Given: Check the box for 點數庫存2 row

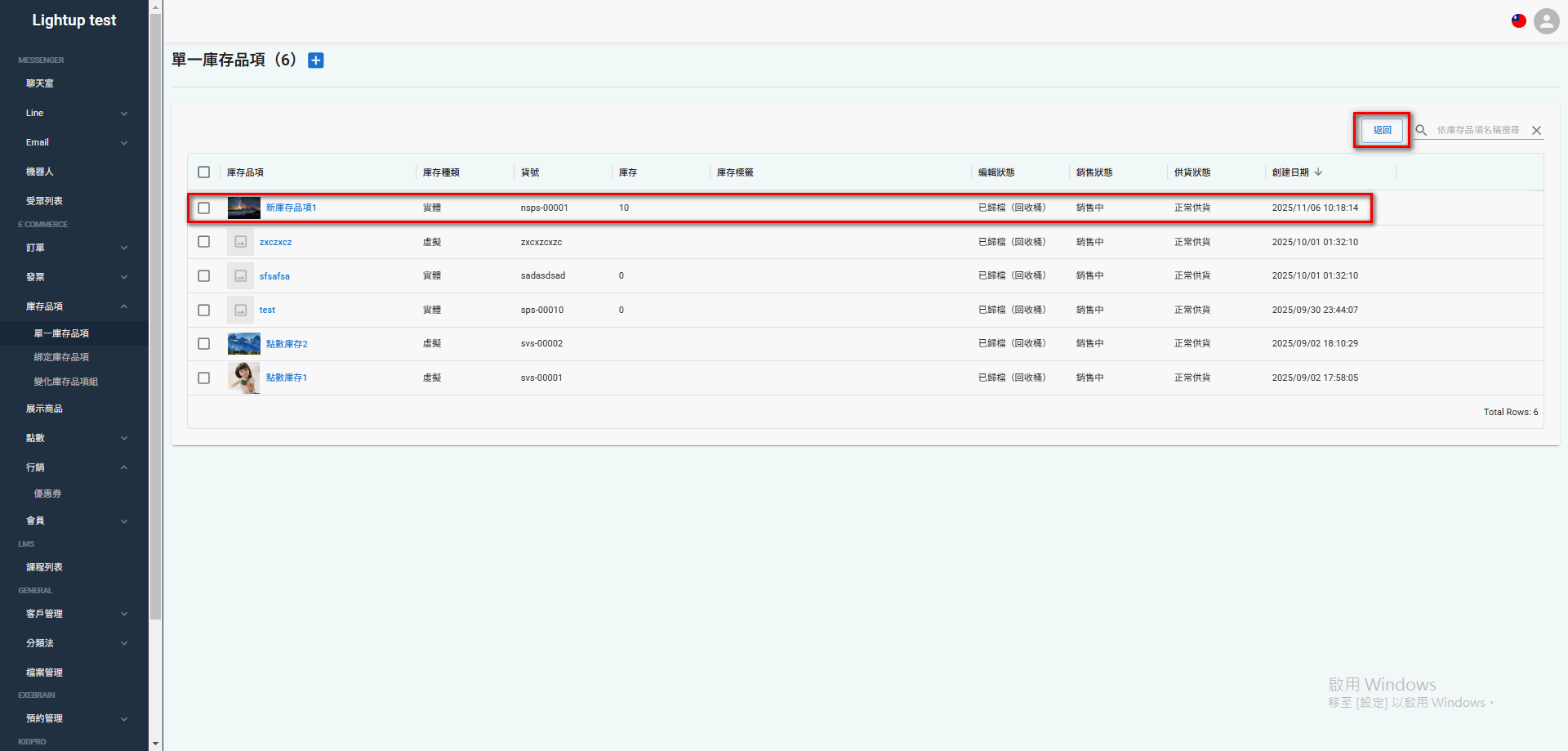Looking at the screenshot, I should coord(204,344).
